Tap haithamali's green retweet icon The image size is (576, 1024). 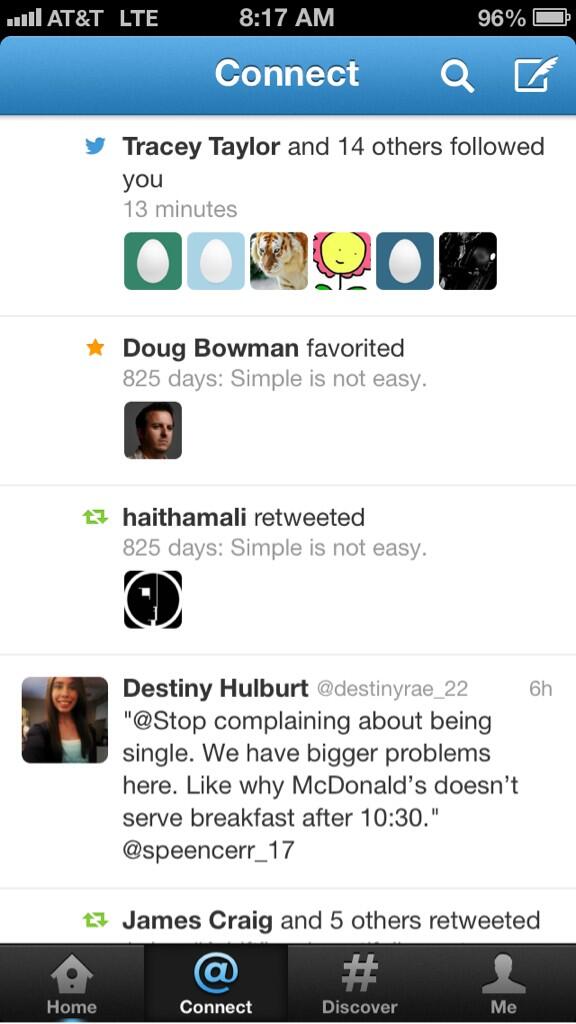(x=95, y=517)
